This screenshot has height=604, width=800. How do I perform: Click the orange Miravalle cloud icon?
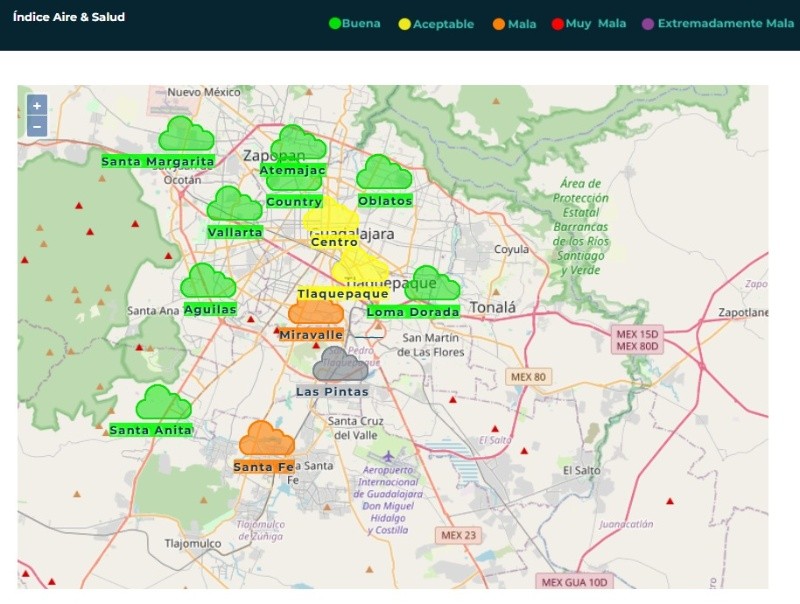316,311
